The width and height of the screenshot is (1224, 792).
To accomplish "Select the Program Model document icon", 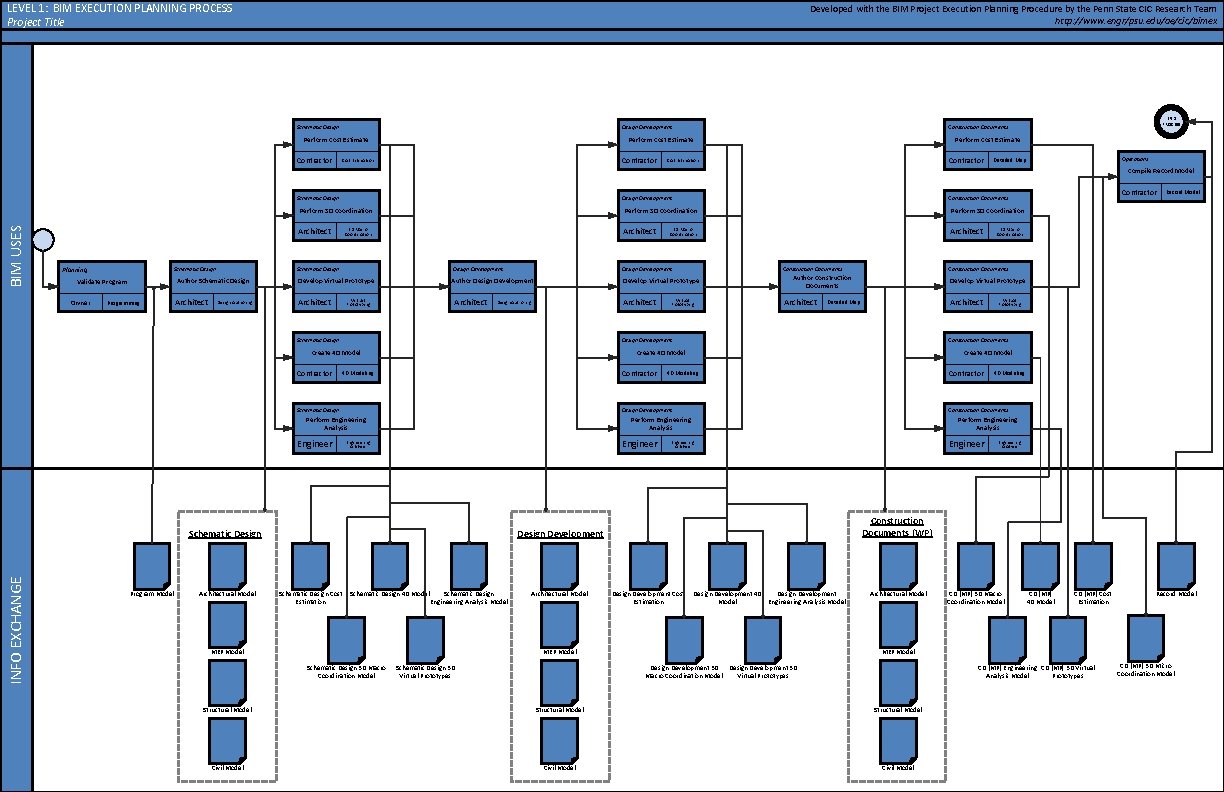I will pyautogui.click(x=150, y=565).
